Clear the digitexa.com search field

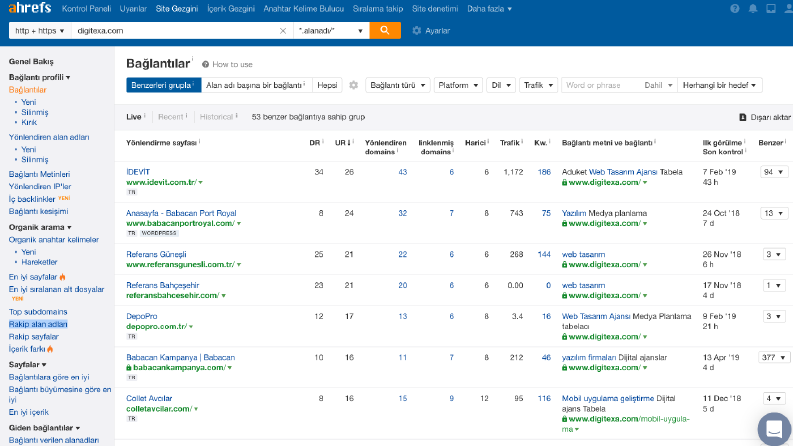(x=283, y=31)
